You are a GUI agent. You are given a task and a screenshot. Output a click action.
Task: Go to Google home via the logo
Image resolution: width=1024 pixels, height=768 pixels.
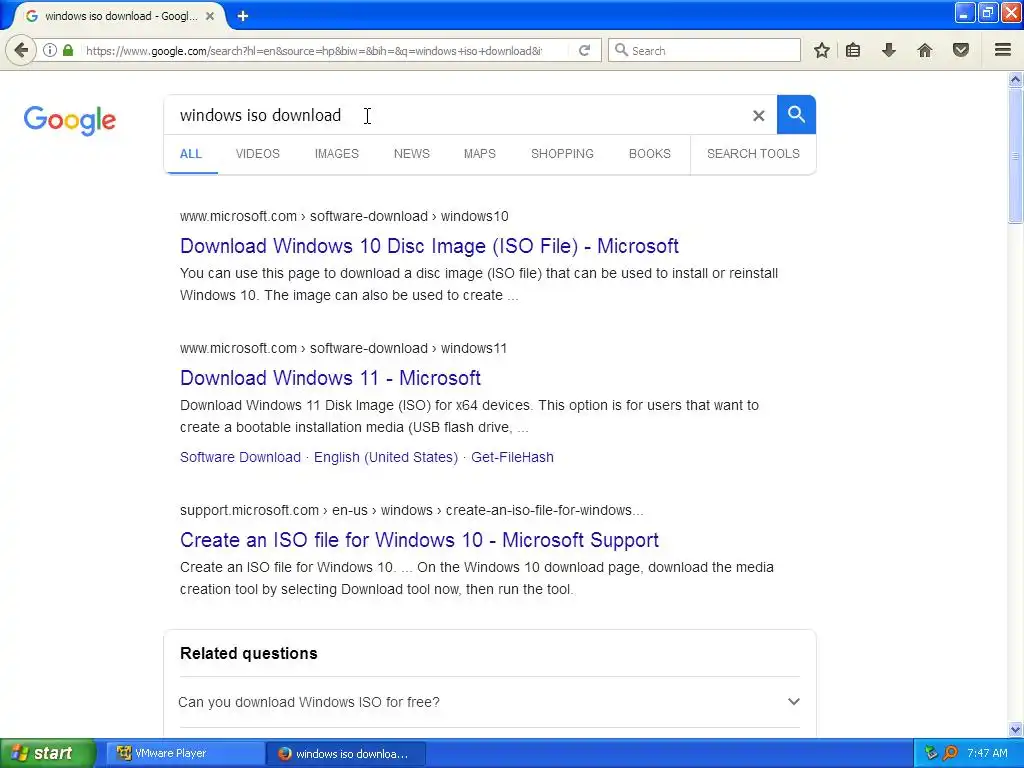click(x=70, y=120)
